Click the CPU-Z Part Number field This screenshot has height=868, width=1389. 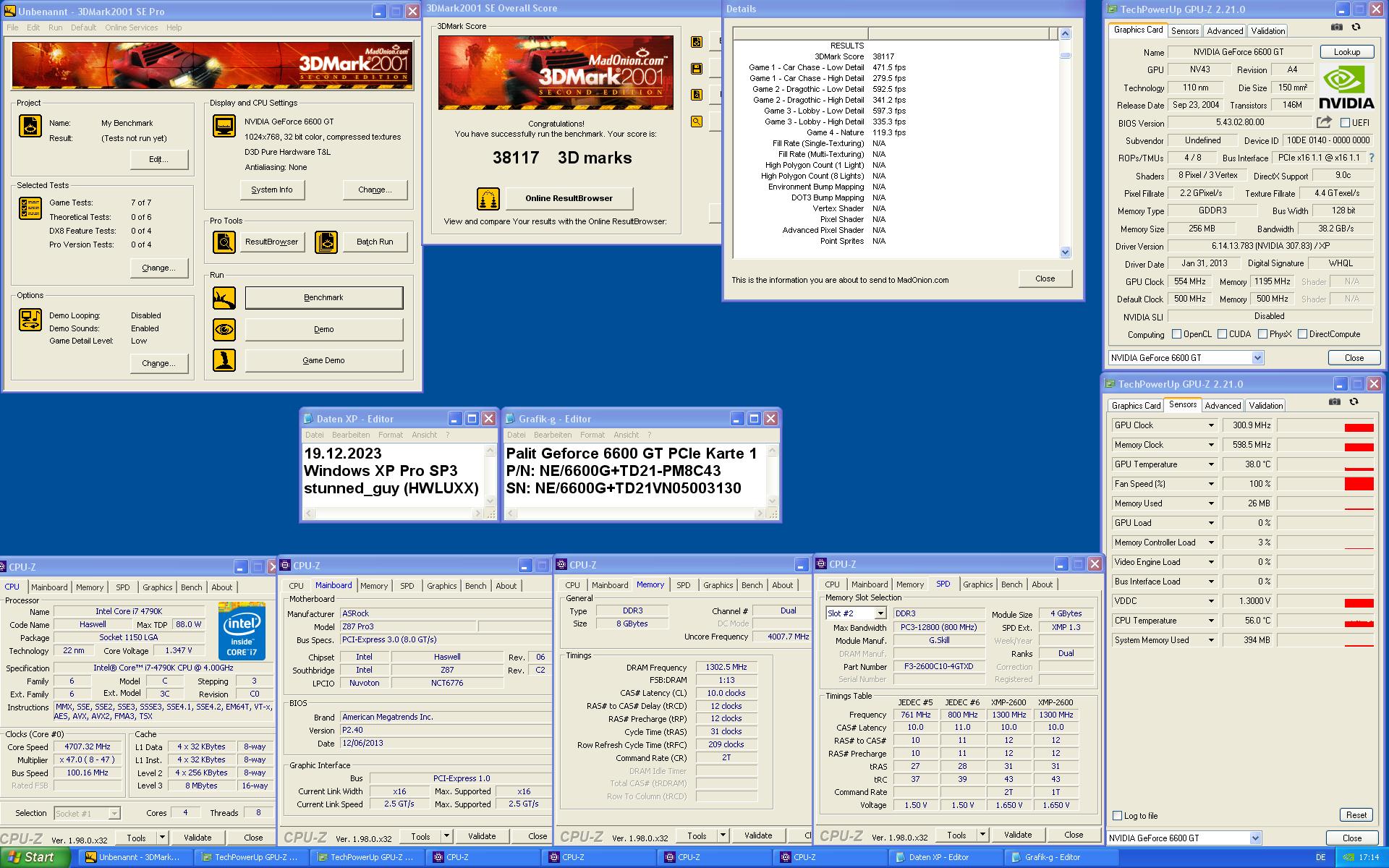tap(939, 666)
